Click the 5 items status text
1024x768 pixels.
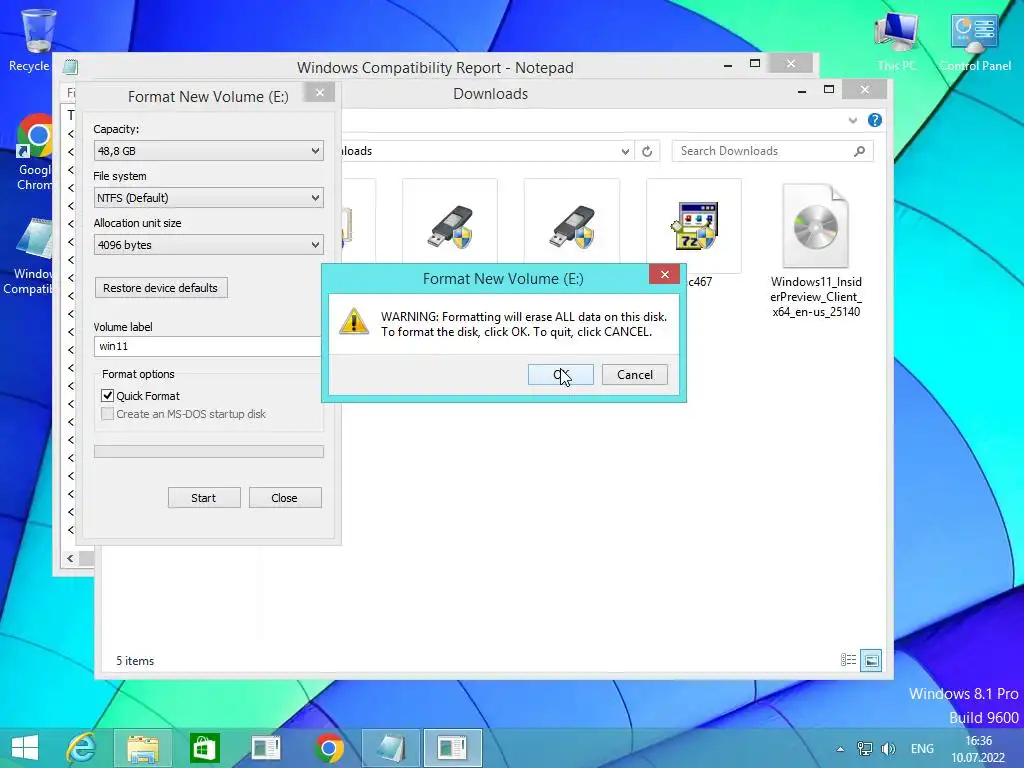135,661
